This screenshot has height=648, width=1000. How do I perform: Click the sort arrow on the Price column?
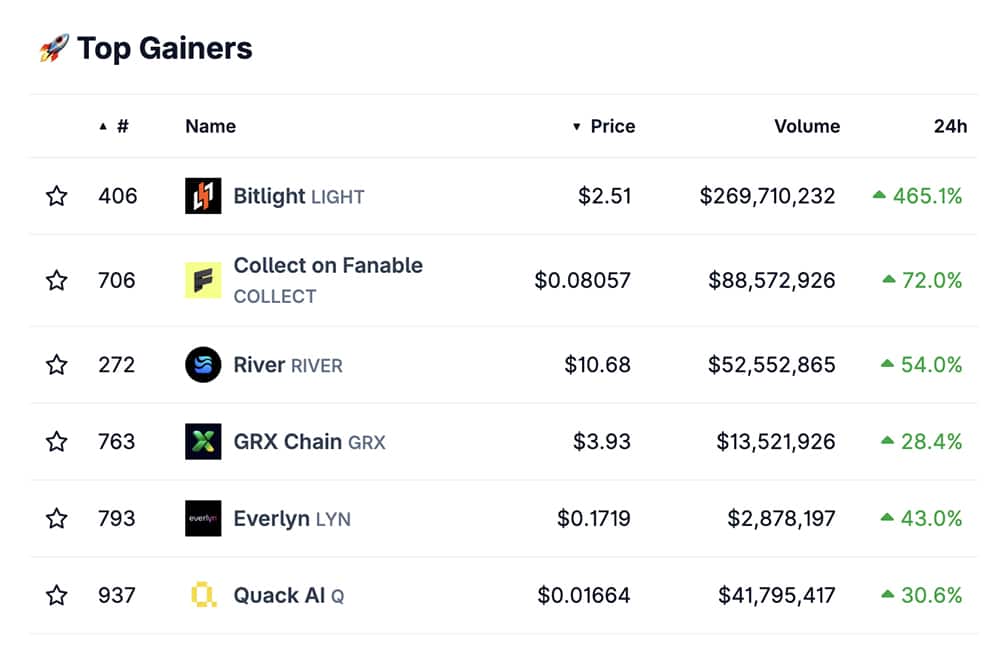click(576, 126)
